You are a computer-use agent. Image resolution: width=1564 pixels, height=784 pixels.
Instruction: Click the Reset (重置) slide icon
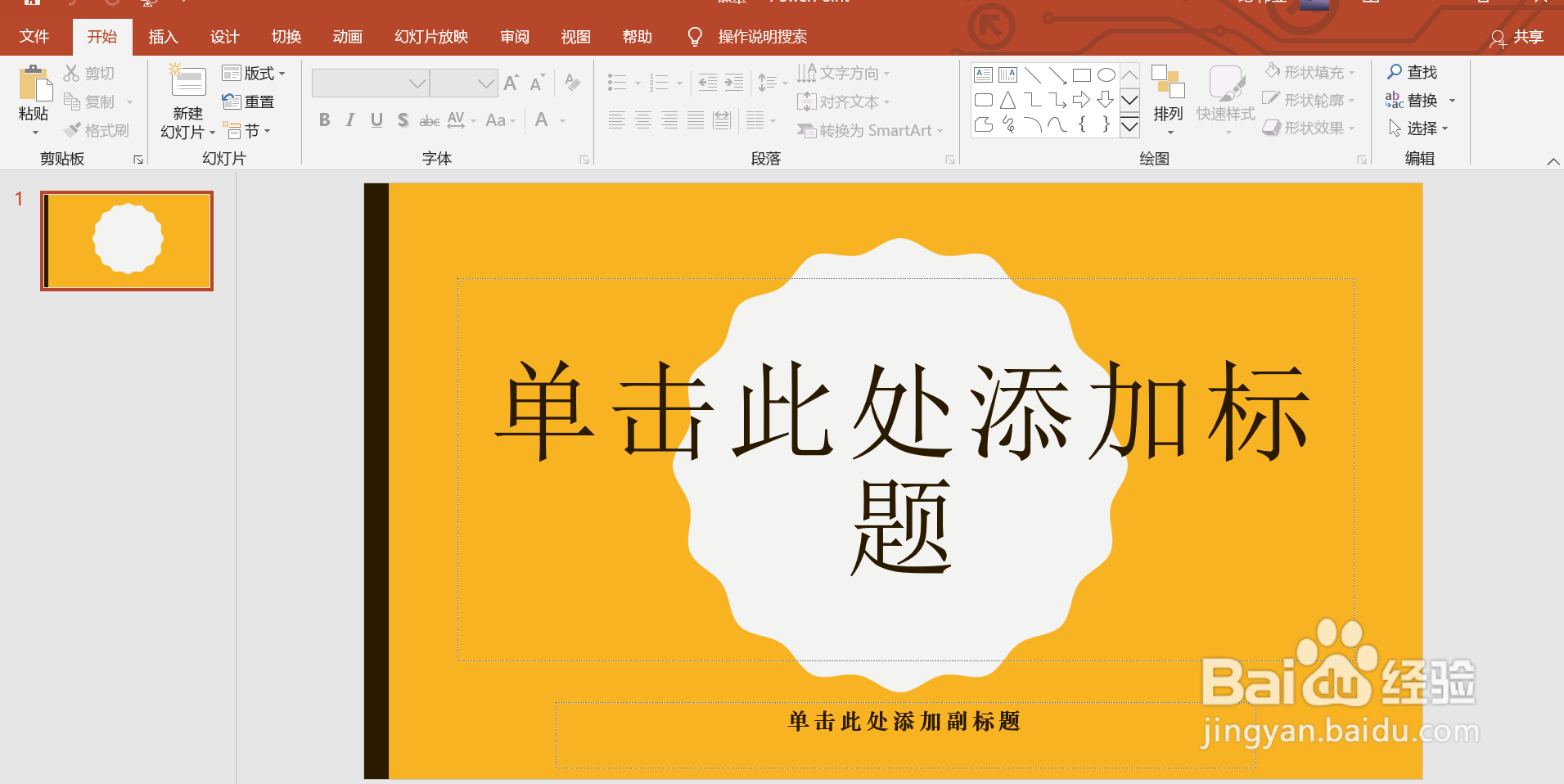(x=231, y=101)
